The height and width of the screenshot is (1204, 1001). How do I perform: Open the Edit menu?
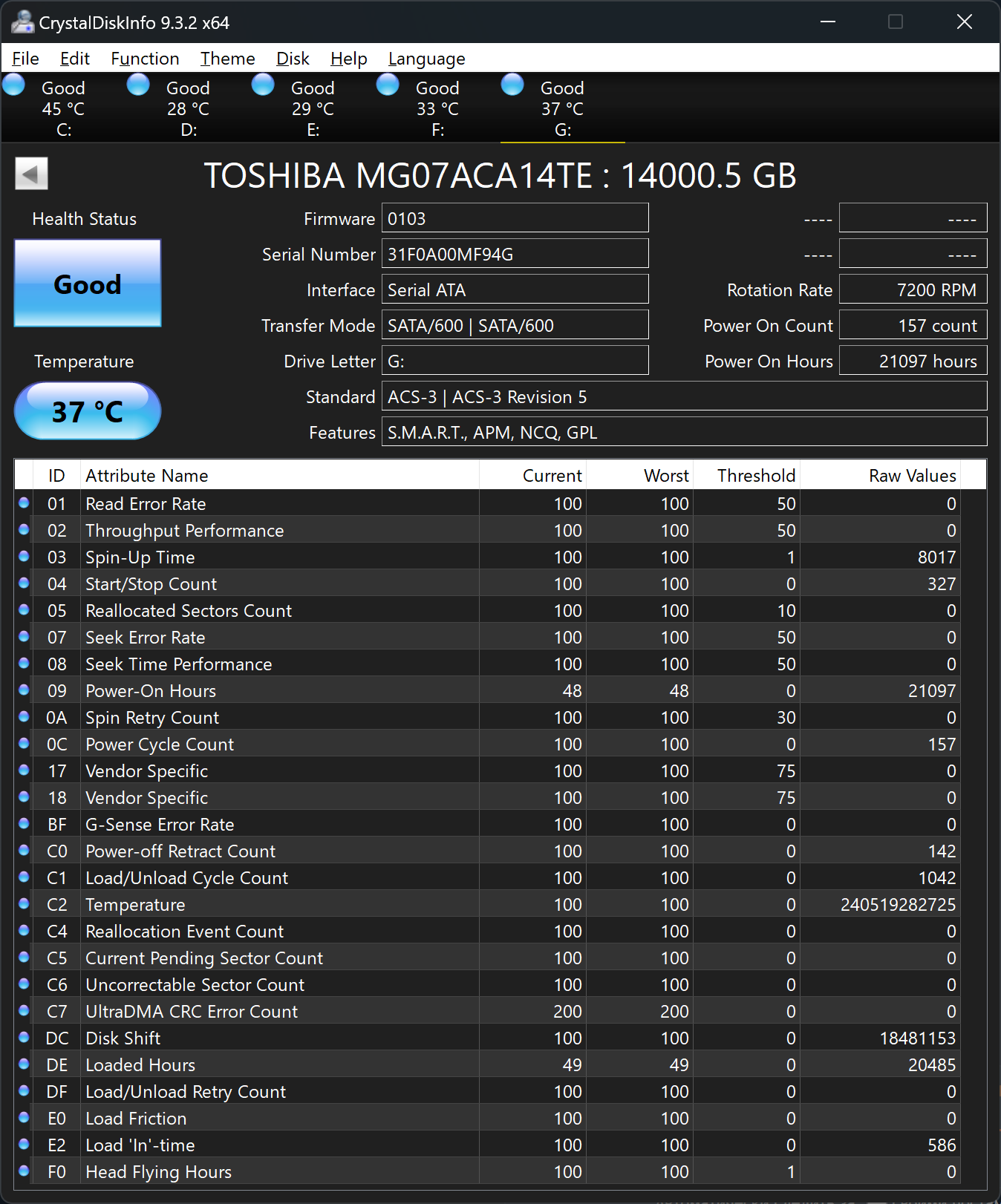click(x=74, y=59)
